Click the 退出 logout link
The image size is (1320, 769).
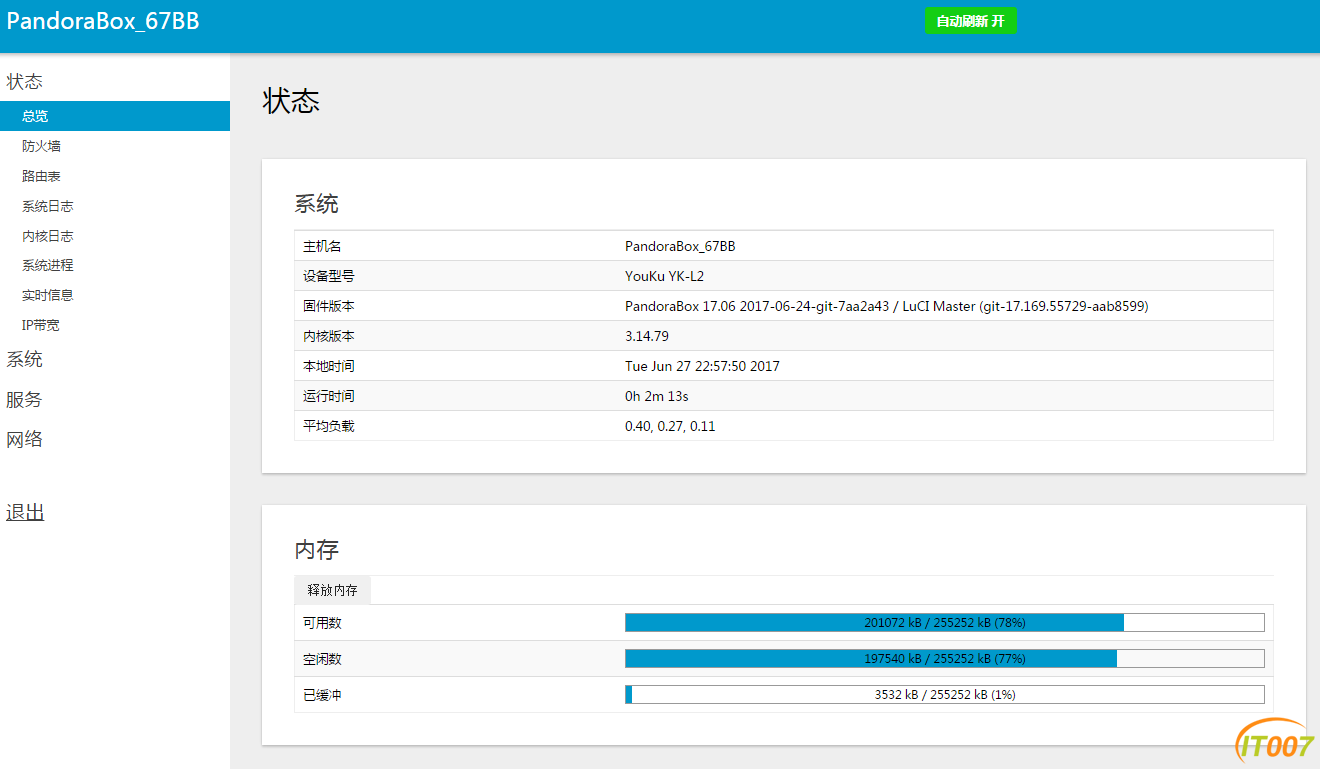pos(25,513)
